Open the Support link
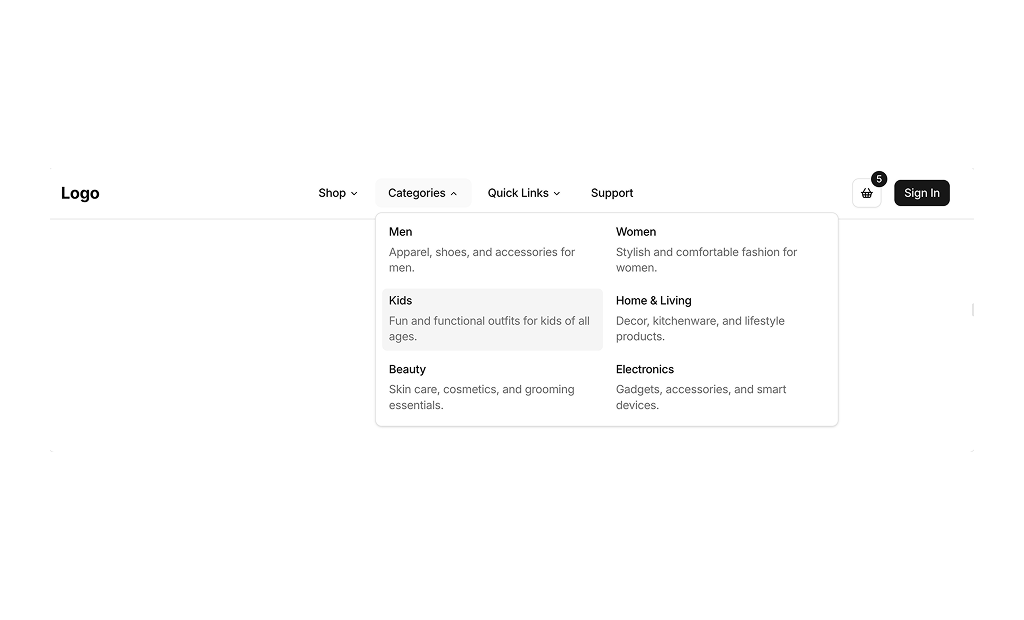Viewport: 1024px width, 620px height. [612, 193]
